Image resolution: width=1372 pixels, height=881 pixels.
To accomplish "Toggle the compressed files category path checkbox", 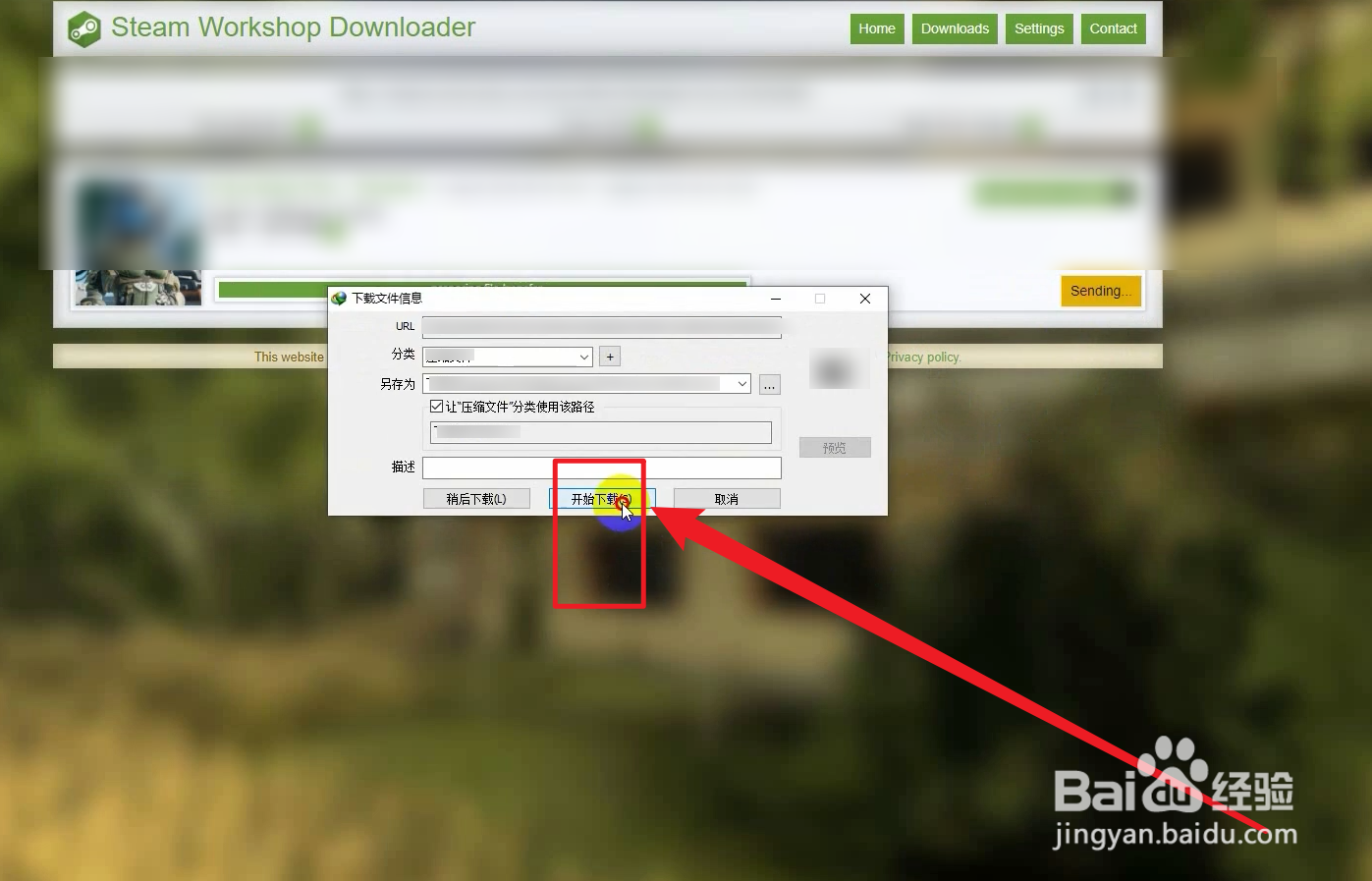I will click(x=437, y=407).
